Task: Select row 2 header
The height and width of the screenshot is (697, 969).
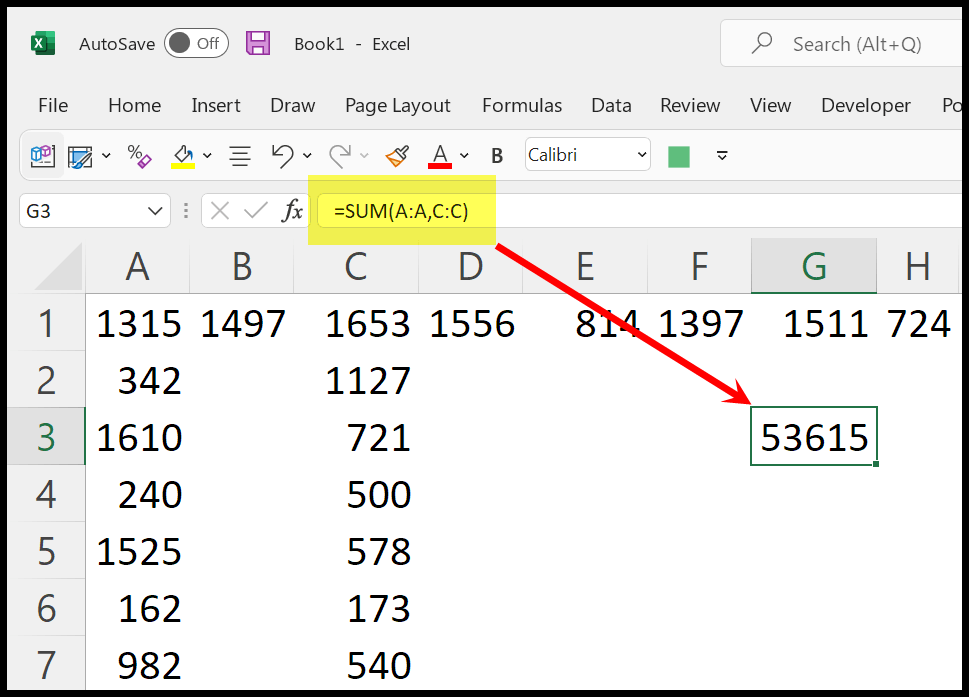Action: (x=46, y=380)
